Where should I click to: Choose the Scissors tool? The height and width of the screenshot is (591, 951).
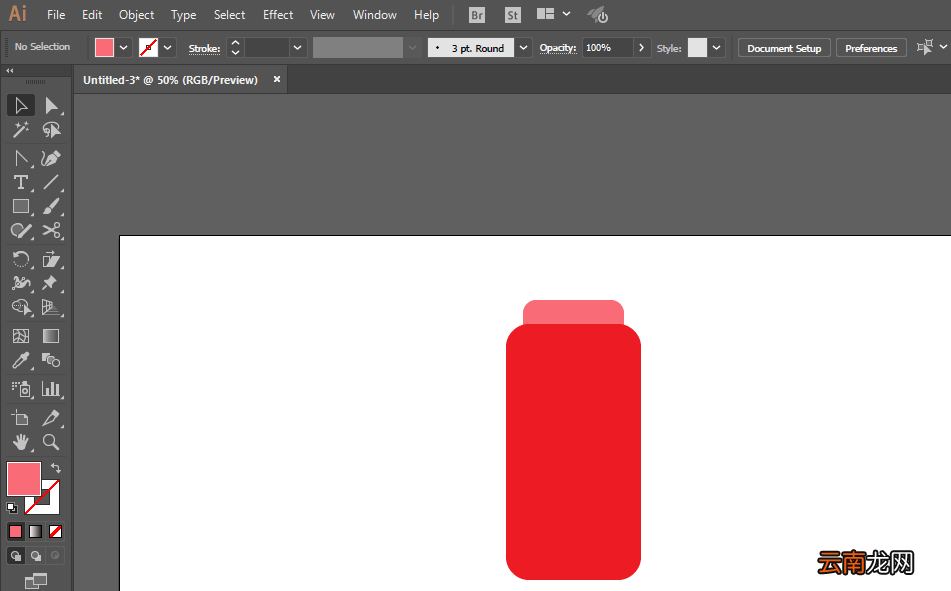52,231
